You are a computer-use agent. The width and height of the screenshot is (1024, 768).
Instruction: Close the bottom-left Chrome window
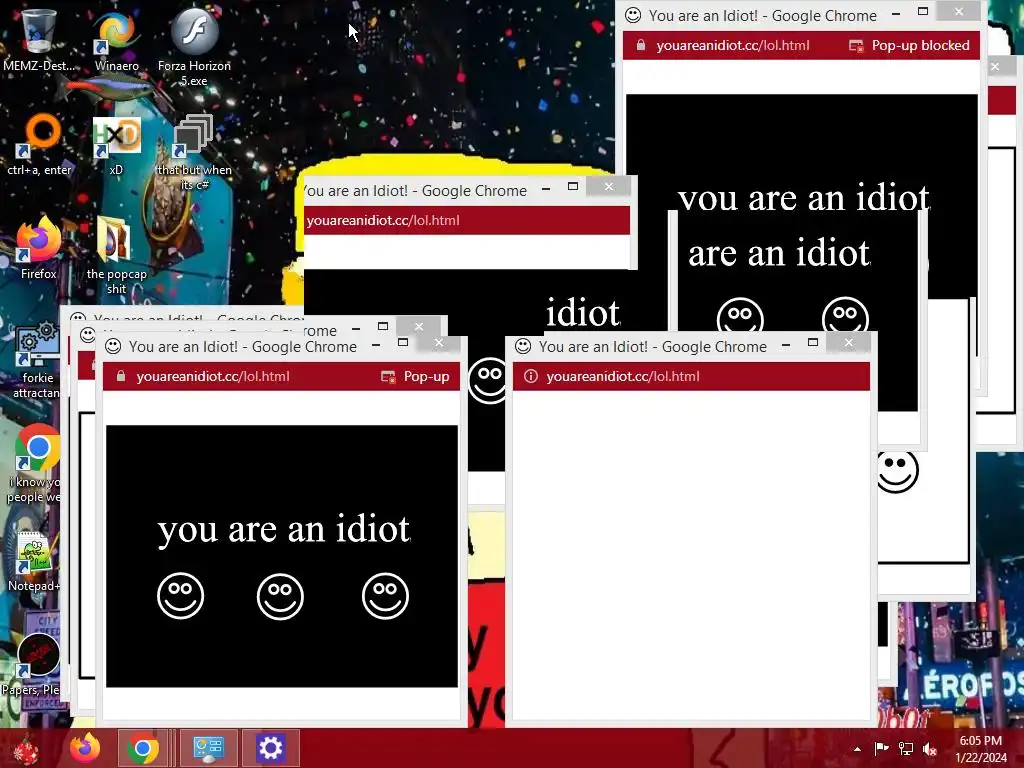click(439, 342)
